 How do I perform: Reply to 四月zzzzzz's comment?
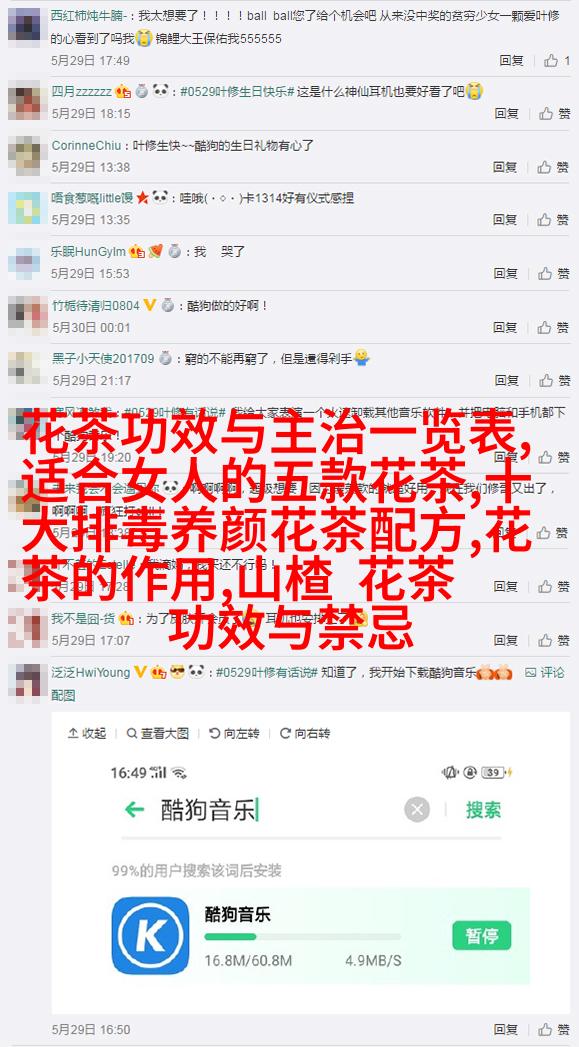click(507, 114)
